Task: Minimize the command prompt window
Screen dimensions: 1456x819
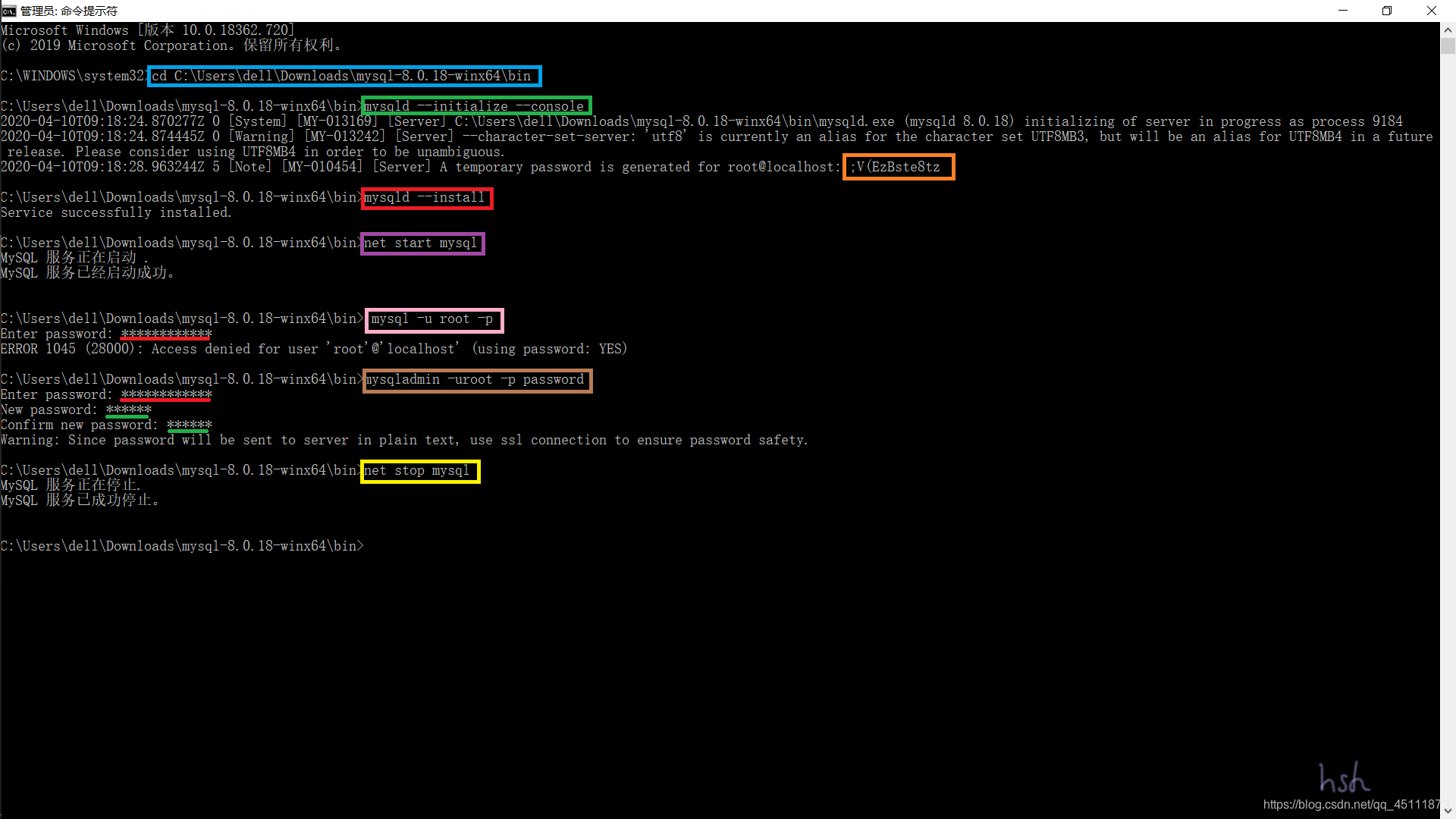Action: click(x=1343, y=11)
